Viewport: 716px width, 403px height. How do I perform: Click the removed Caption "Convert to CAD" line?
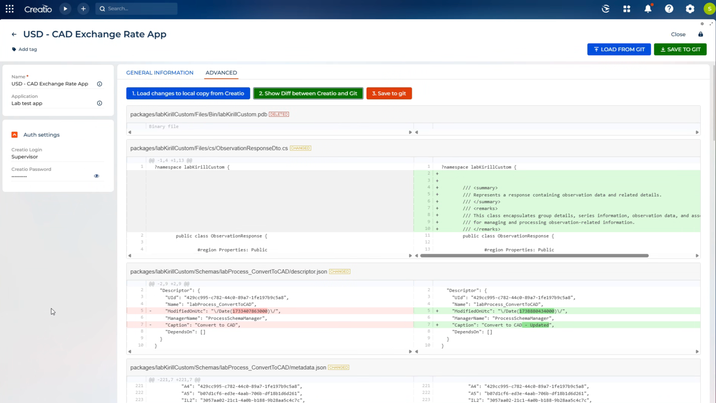click(270, 325)
